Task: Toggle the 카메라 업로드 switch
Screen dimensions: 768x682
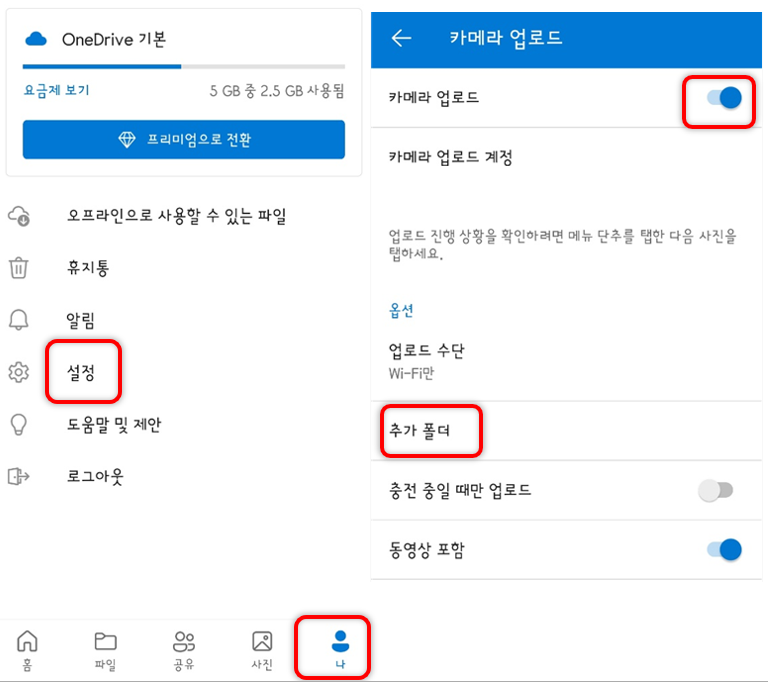Action: [724, 97]
